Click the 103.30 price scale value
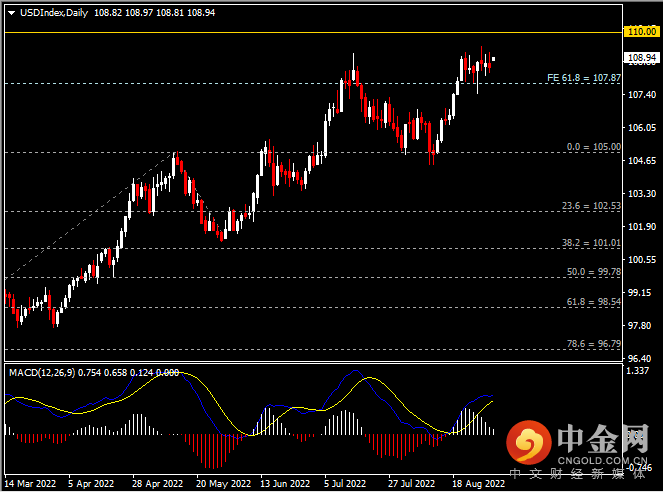 click(x=642, y=194)
